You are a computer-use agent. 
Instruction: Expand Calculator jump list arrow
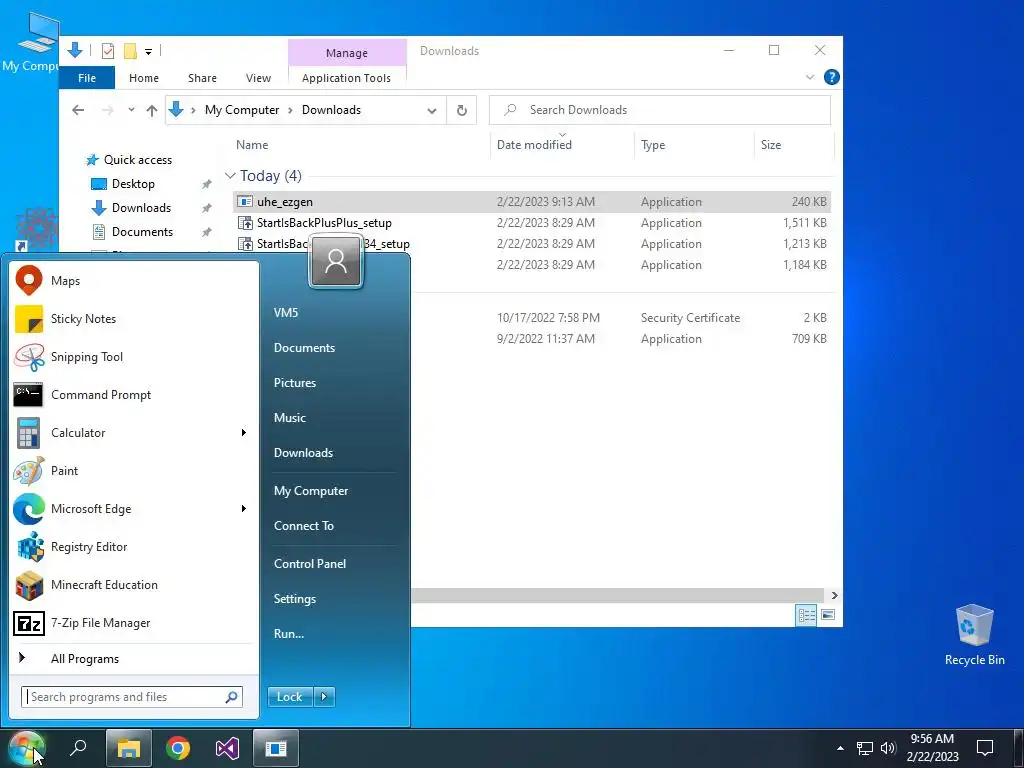pos(244,432)
